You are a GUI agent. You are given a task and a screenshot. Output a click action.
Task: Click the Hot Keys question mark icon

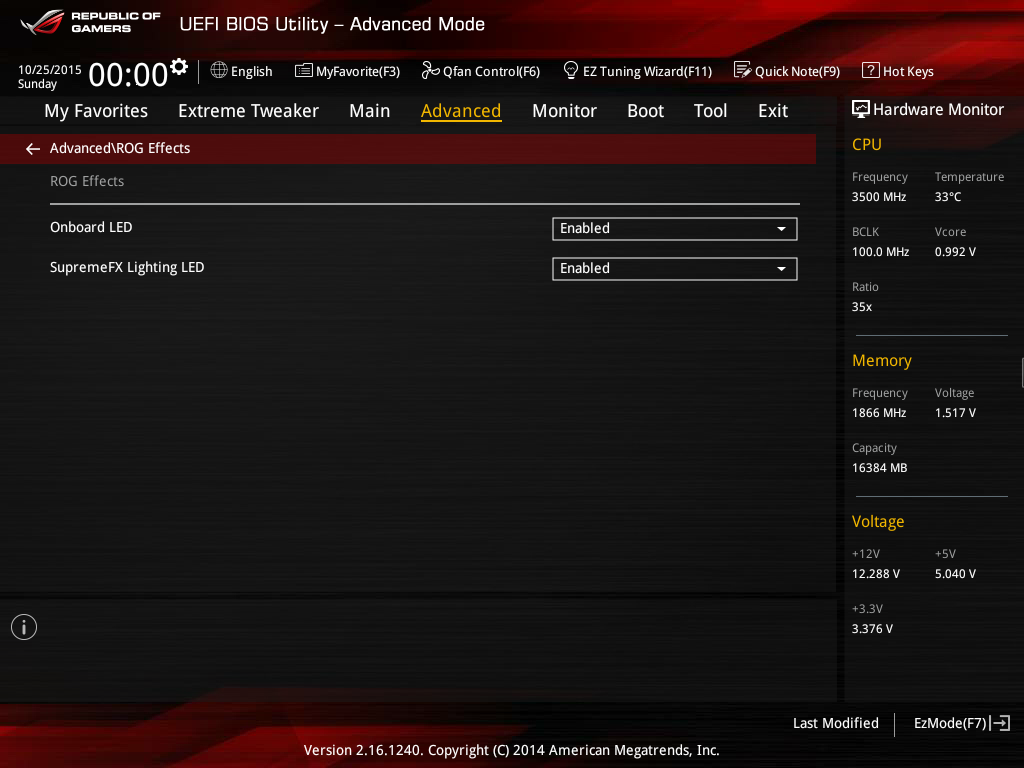[871, 70]
